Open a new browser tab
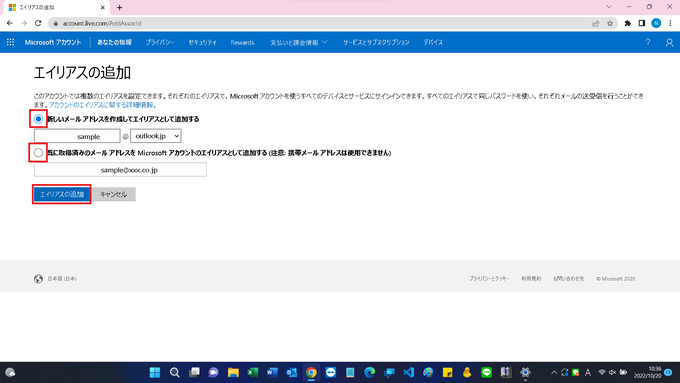Viewport: 680px width, 383px height. point(119,7)
